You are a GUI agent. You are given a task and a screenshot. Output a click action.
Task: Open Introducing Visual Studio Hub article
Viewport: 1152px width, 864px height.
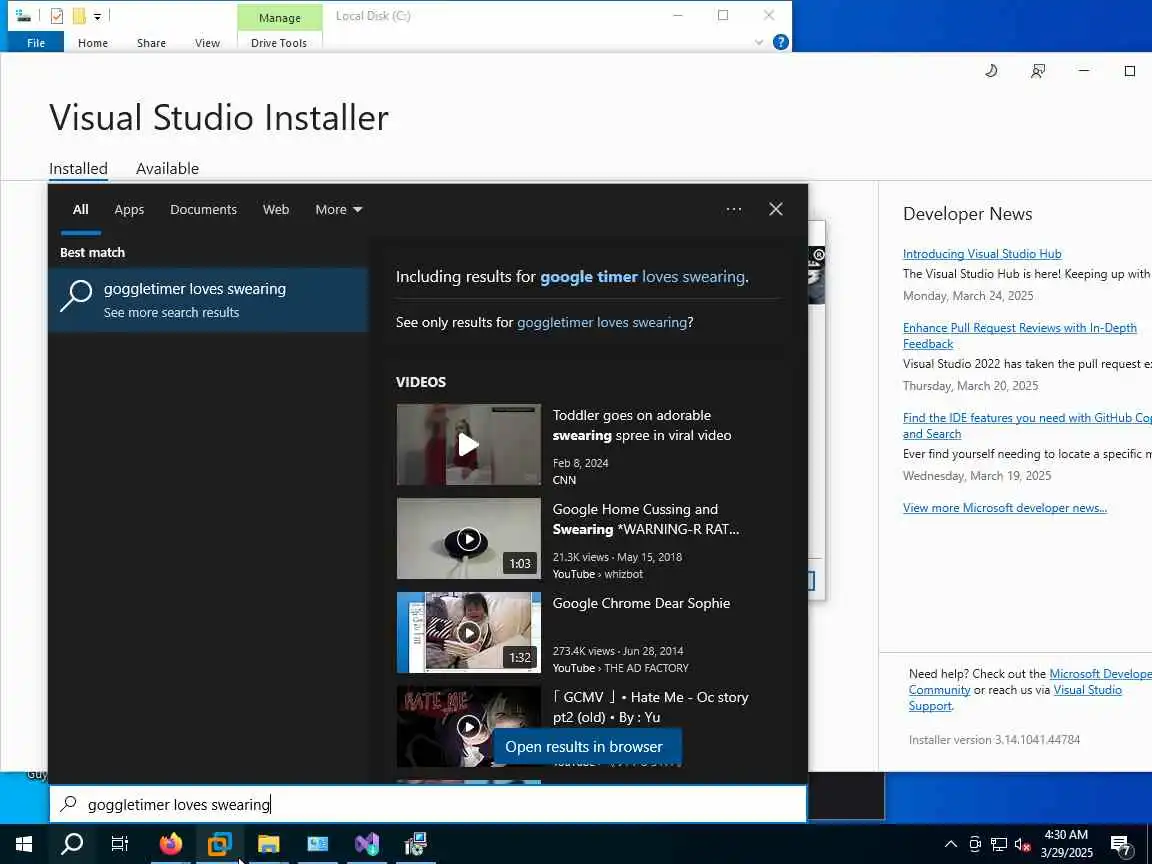982,253
